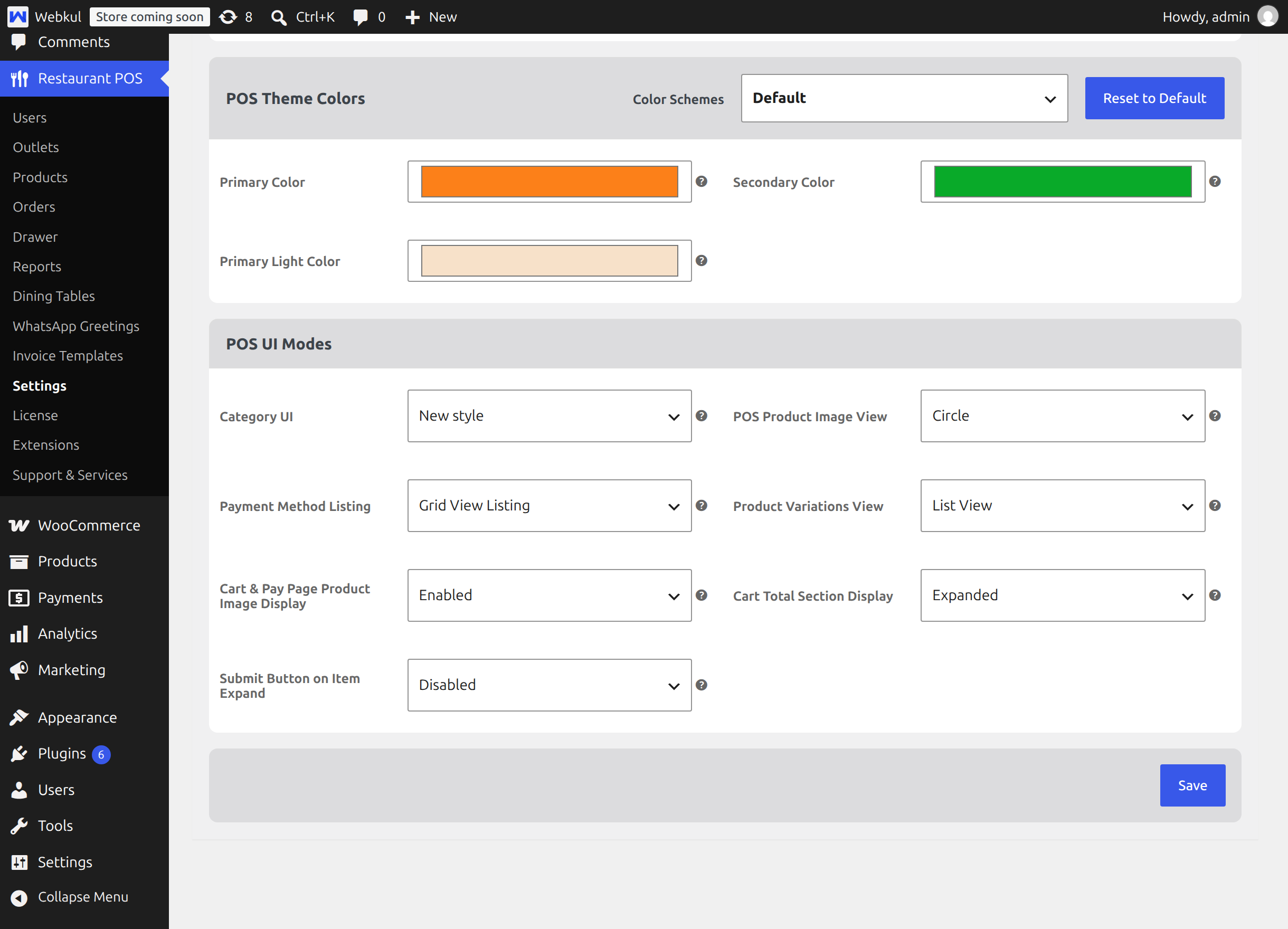Screen dimensions: 1288x929
Task: Open Invoice Templates submenu item
Action: pos(68,355)
